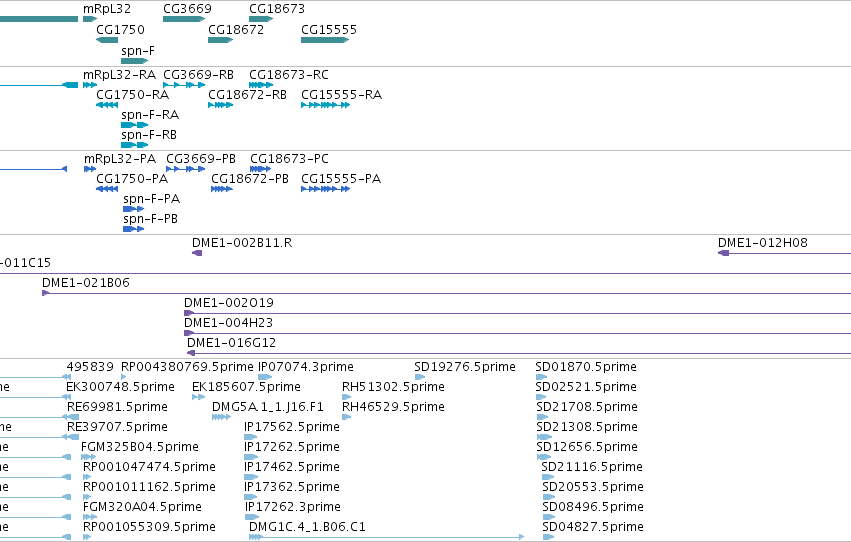This screenshot has height=542, width=851.
Task: Click EST RP001055309.5prime
Action: 149,527
